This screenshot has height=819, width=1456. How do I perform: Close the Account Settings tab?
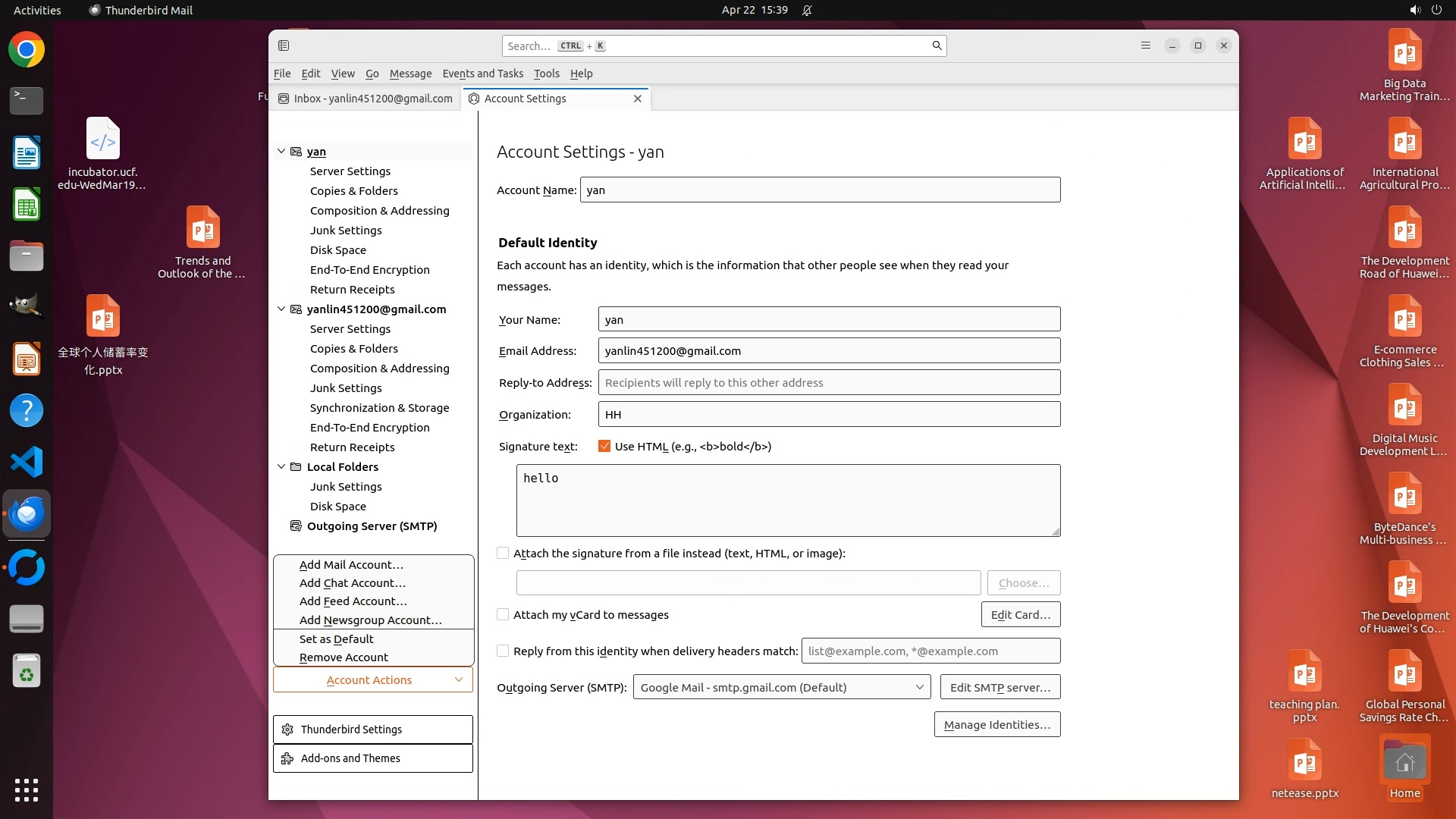tap(638, 99)
